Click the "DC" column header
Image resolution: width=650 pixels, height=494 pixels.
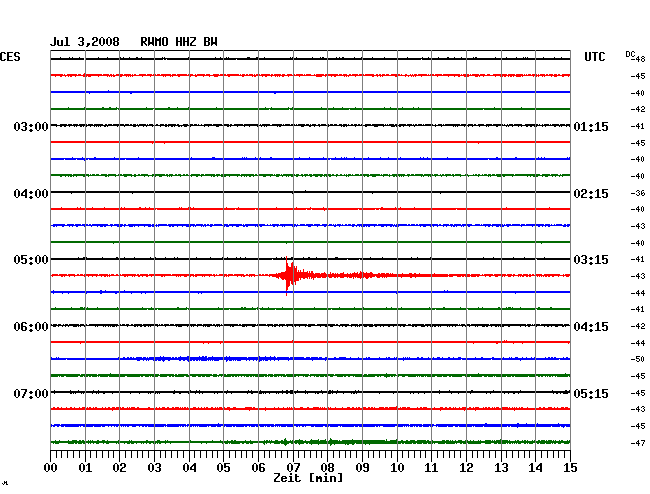[x=630, y=54]
